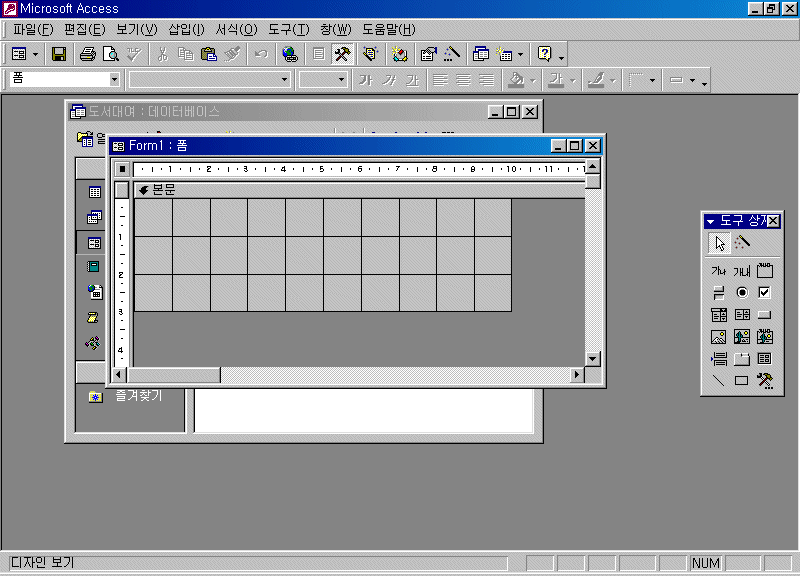The image size is (800, 576).
Task: Select the Tab Control tool in toolbox
Action: 742,359
